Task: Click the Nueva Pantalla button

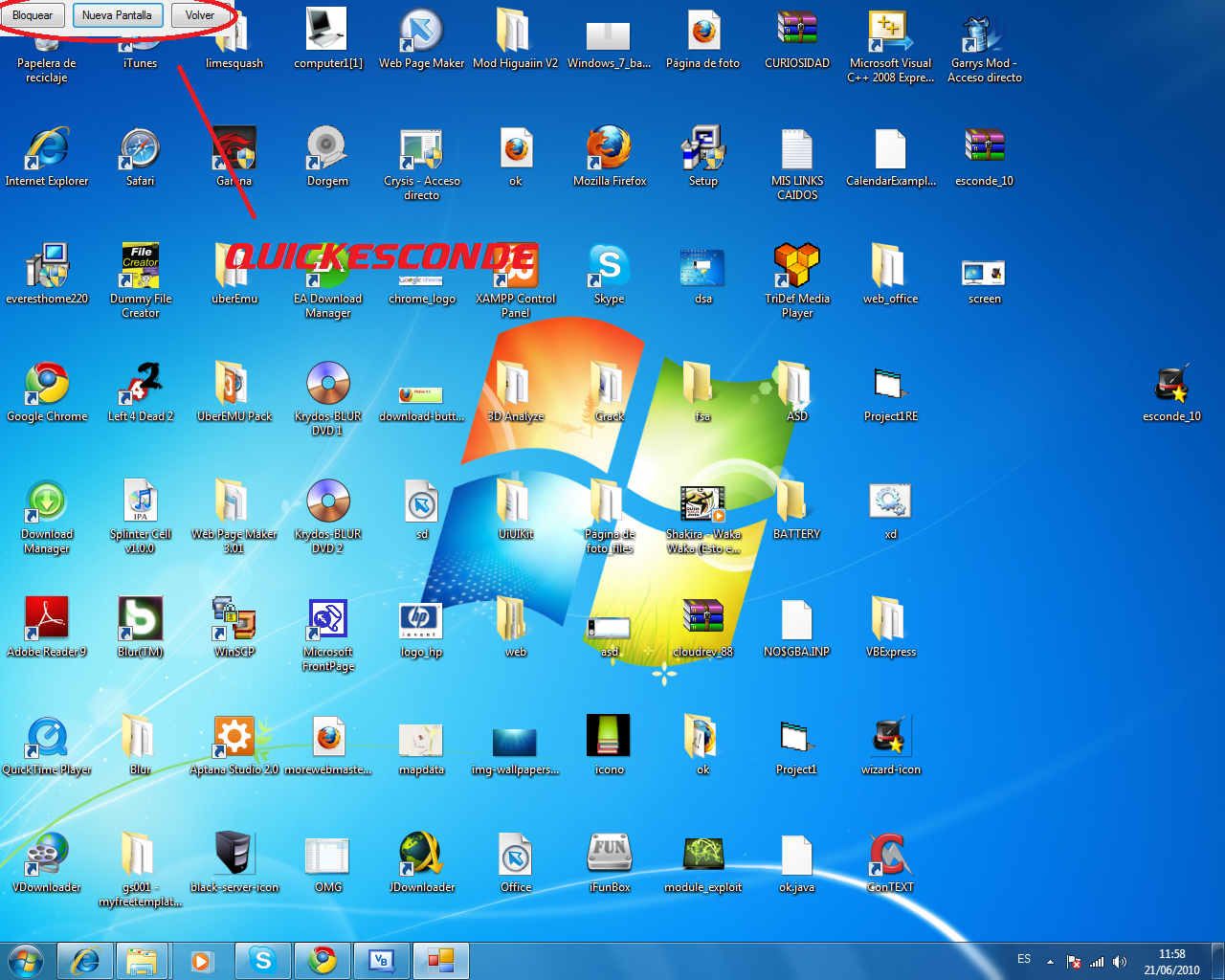Action: 117,15
